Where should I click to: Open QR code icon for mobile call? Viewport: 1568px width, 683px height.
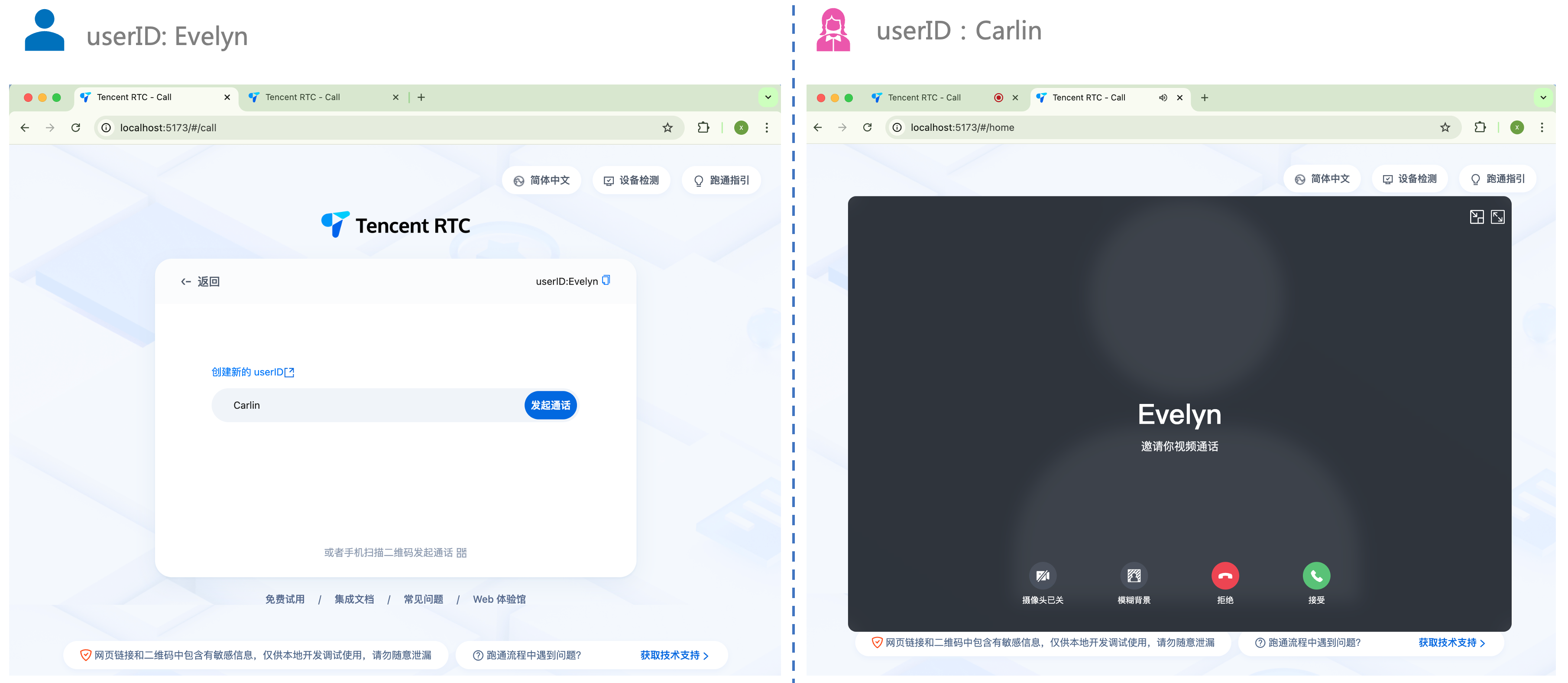point(461,553)
